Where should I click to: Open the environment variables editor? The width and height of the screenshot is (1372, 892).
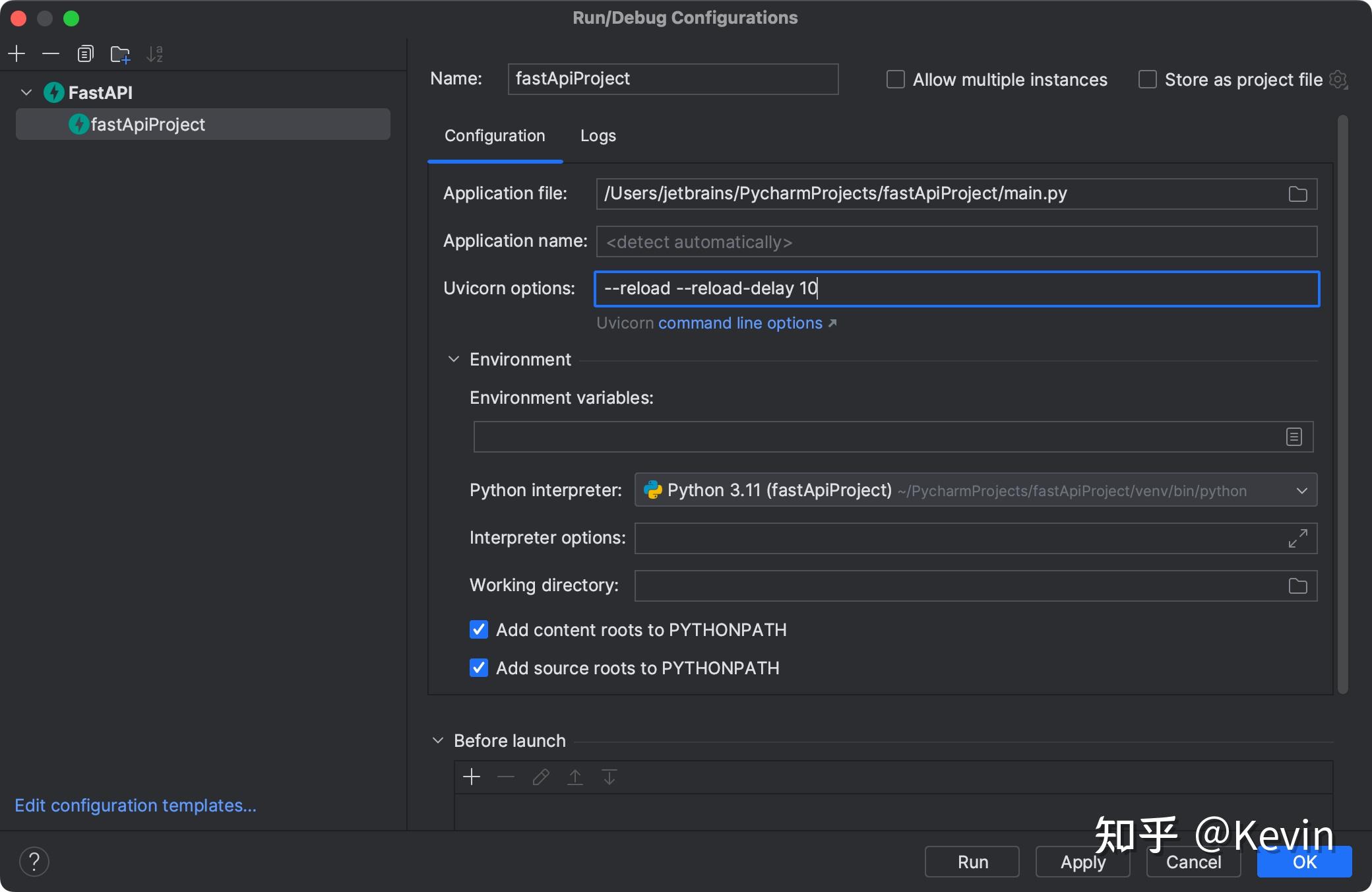click(x=1294, y=436)
